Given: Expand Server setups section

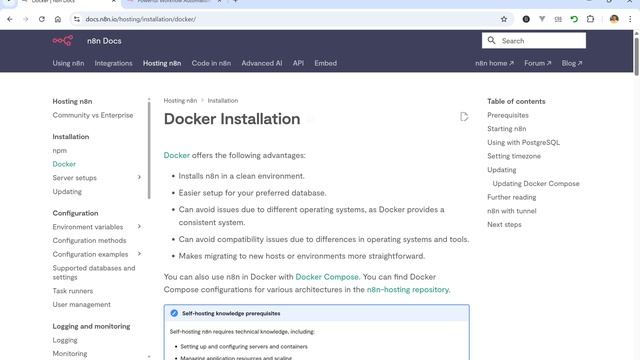Looking at the screenshot, I should pyautogui.click(x=139, y=178).
